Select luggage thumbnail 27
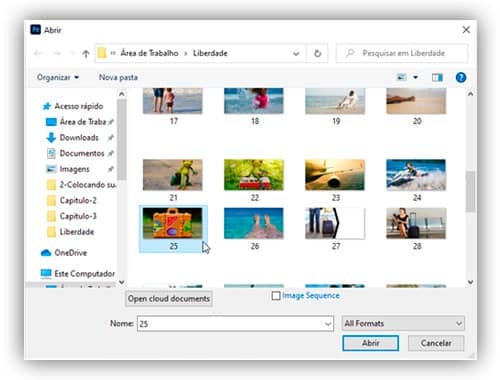The height and width of the screenshot is (380, 500). 335,223
